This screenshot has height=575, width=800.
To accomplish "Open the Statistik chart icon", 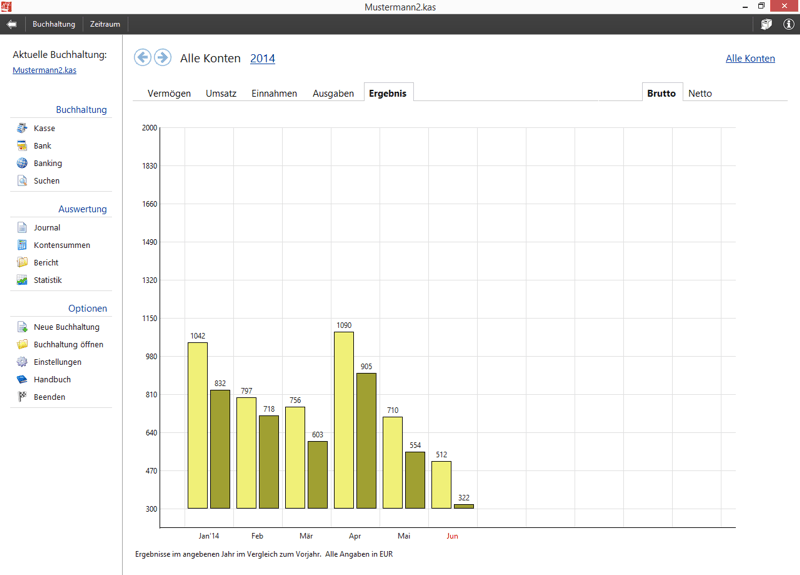I will [x=22, y=280].
